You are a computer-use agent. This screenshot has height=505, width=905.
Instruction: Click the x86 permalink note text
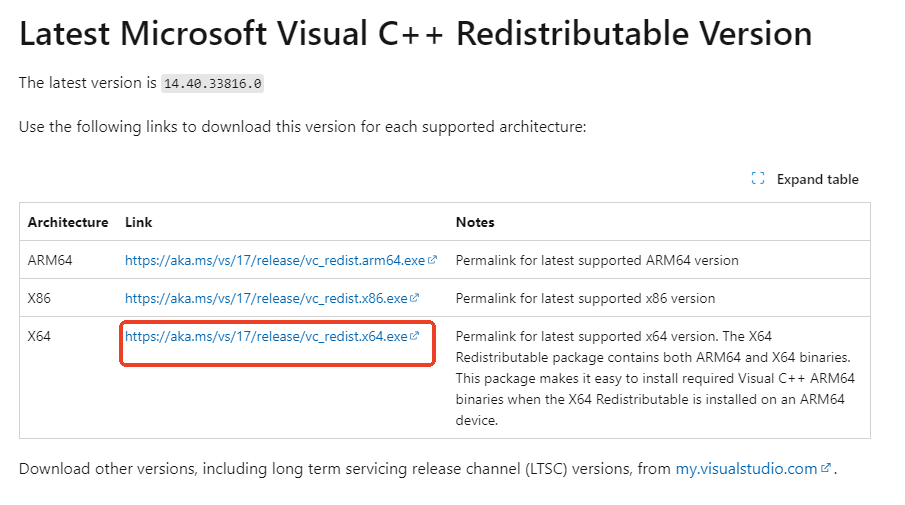(585, 298)
